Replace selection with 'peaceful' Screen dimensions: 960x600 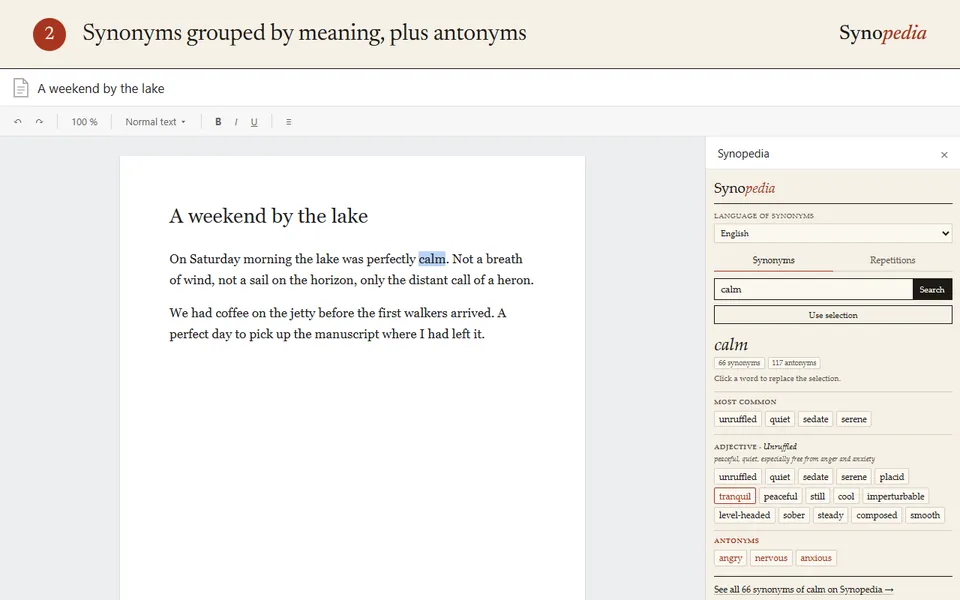click(x=781, y=497)
